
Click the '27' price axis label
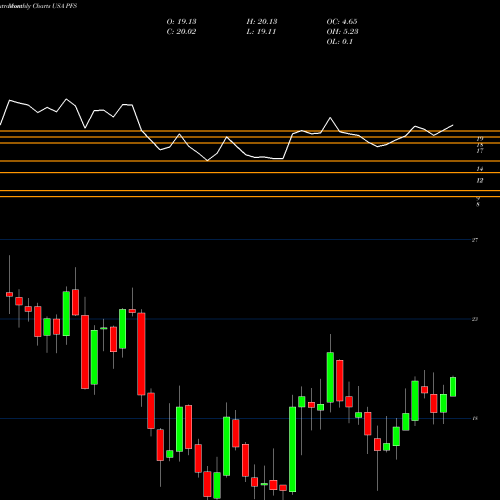475,240
